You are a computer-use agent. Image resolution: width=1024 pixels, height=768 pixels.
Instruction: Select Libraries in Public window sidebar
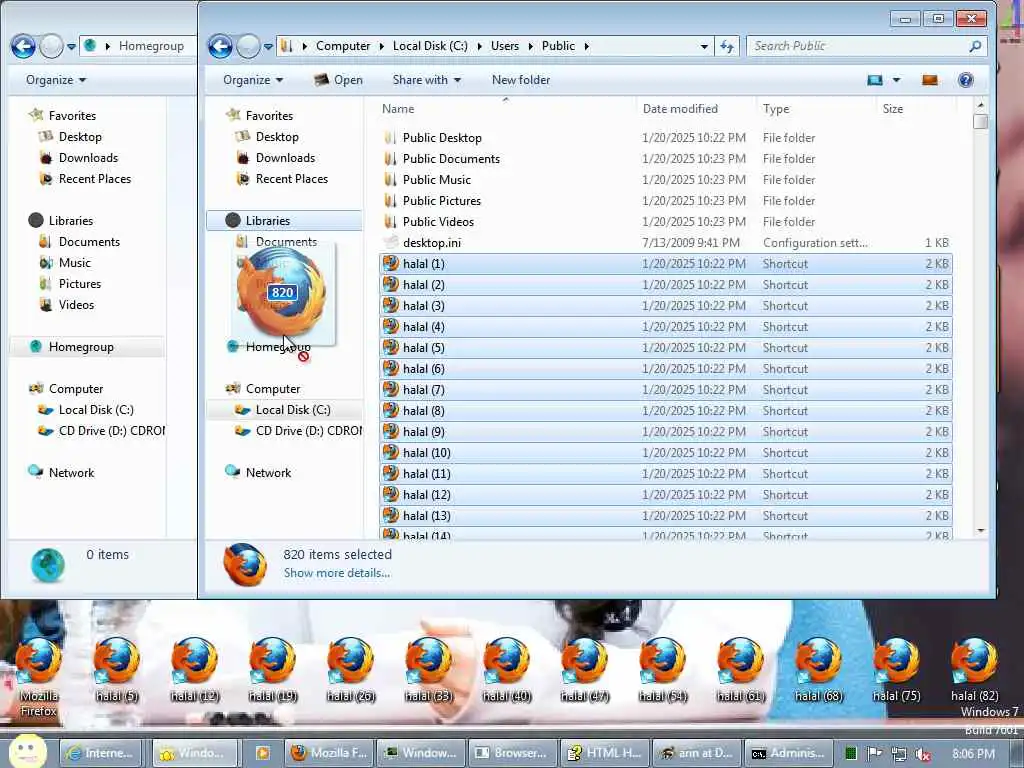pos(284,221)
